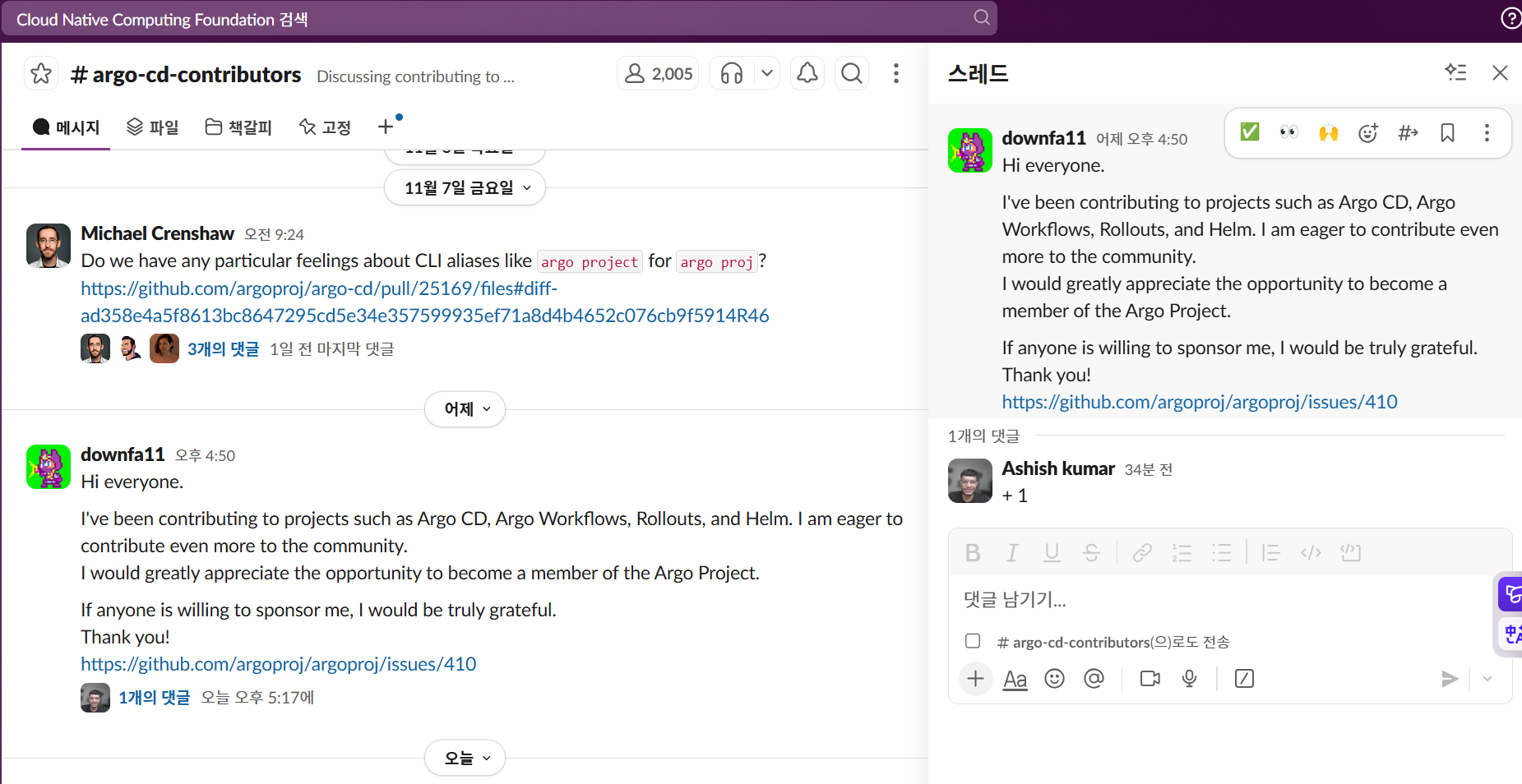Toggle italic formatting
Screen dimensions: 1522x784
pos(1012,553)
